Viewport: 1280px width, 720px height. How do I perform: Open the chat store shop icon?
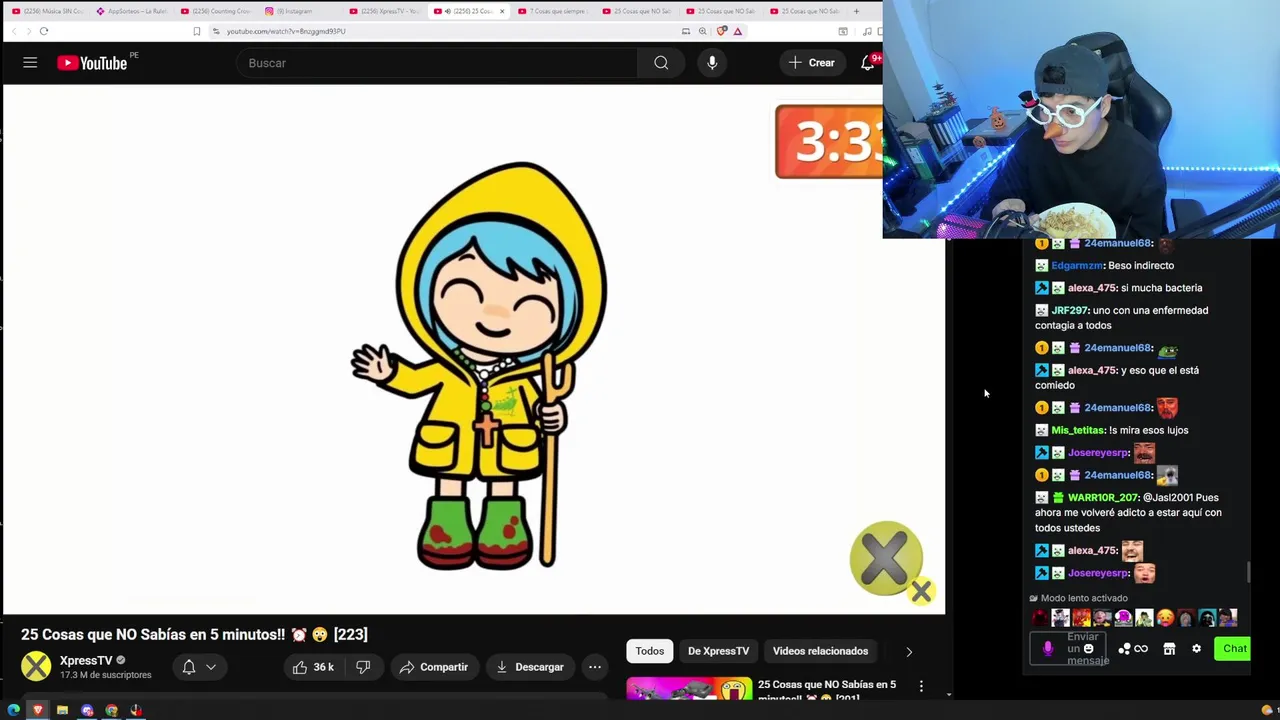tap(1169, 649)
